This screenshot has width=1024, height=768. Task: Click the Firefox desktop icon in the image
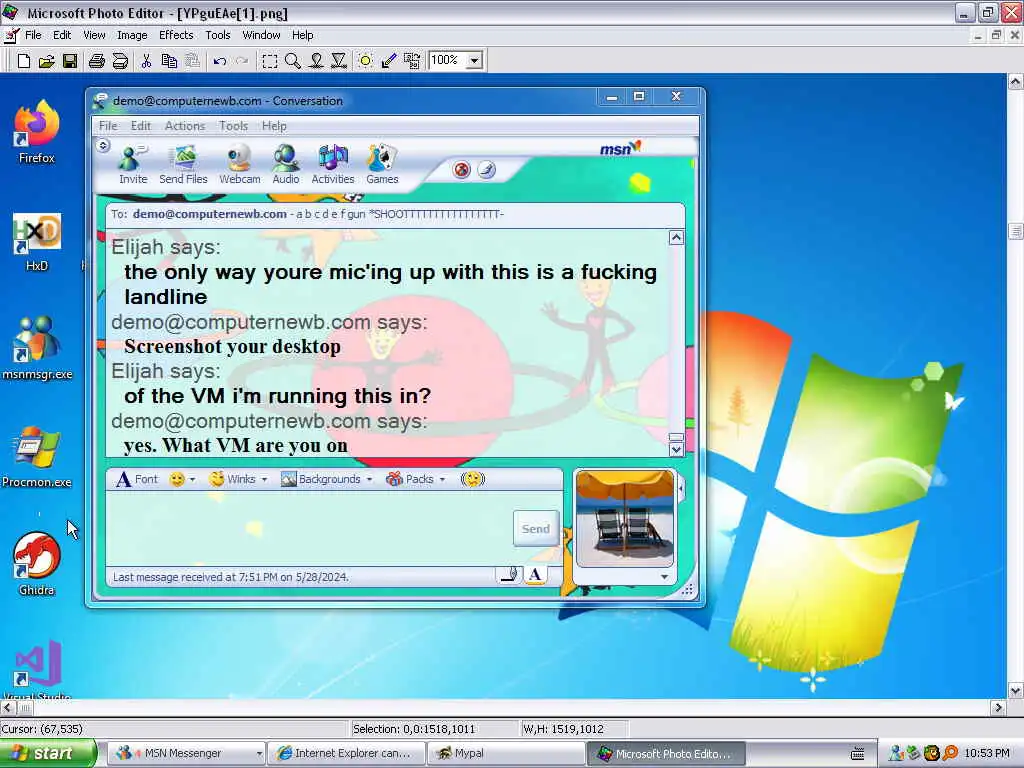[37, 131]
